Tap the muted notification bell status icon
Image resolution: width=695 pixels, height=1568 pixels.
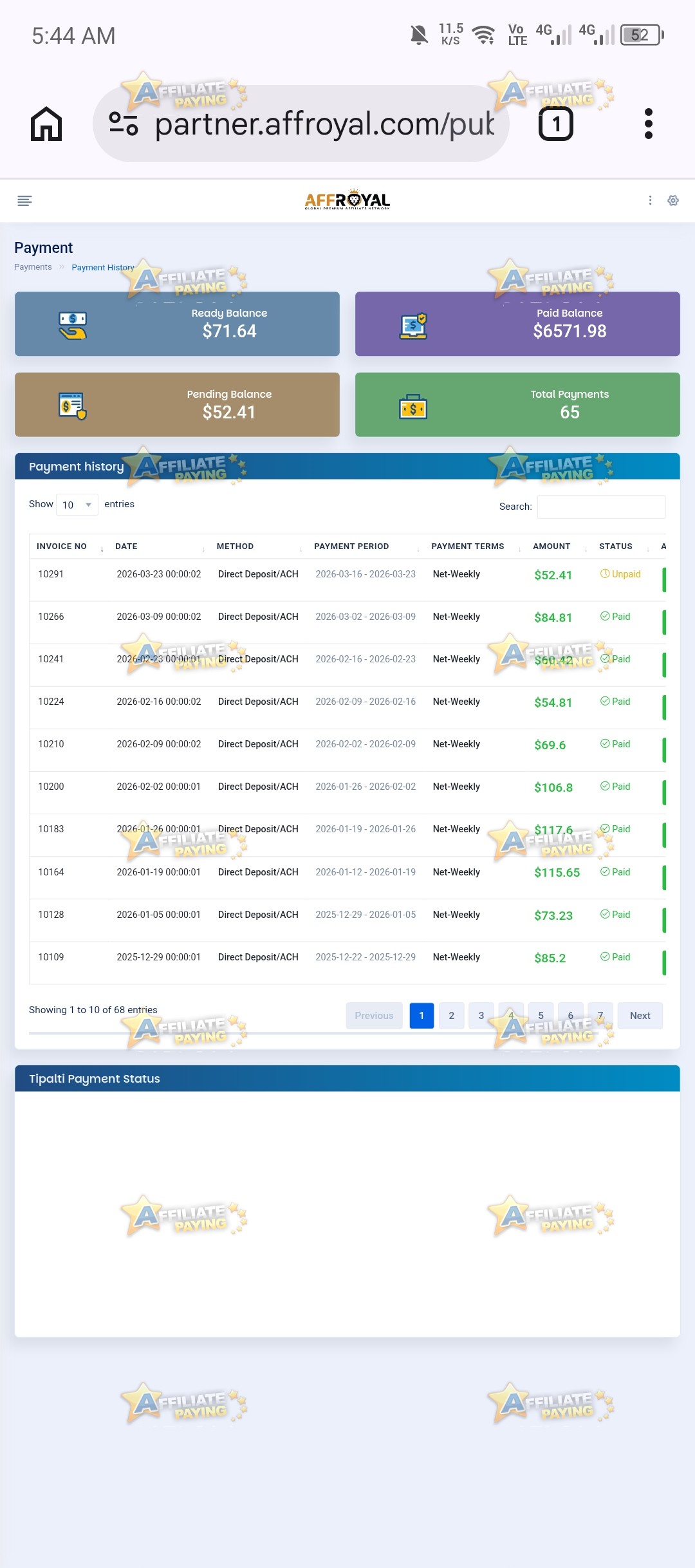point(419,35)
